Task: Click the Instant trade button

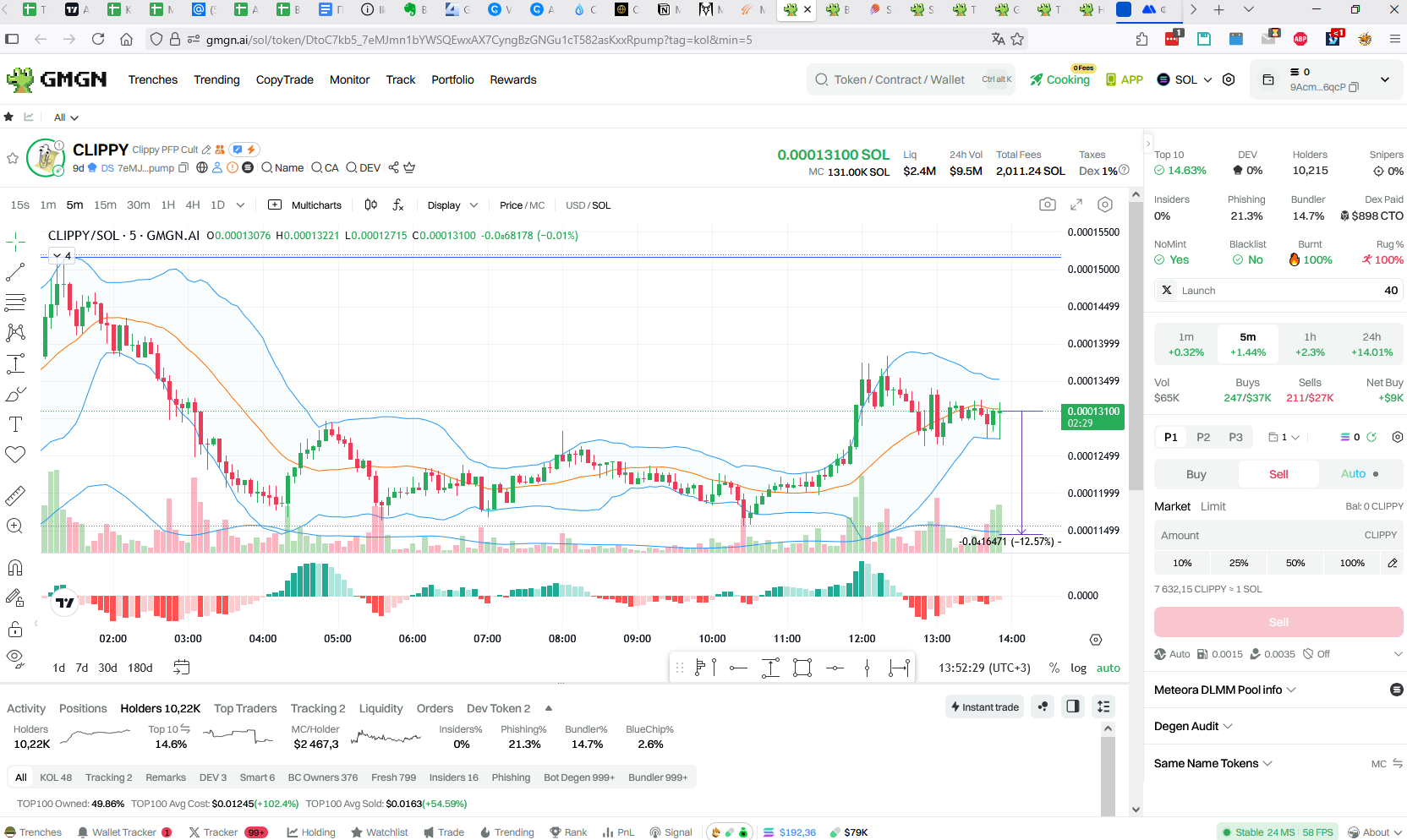Action: coord(985,706)
